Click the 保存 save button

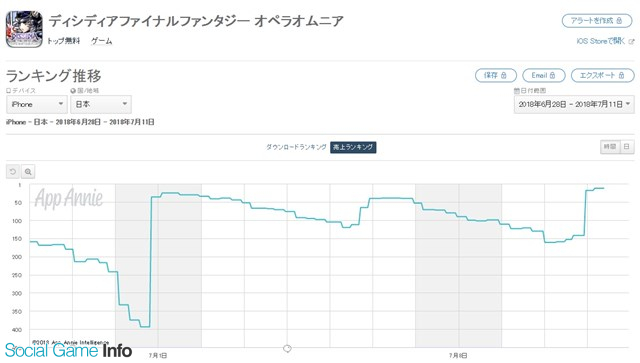point(496,75)
